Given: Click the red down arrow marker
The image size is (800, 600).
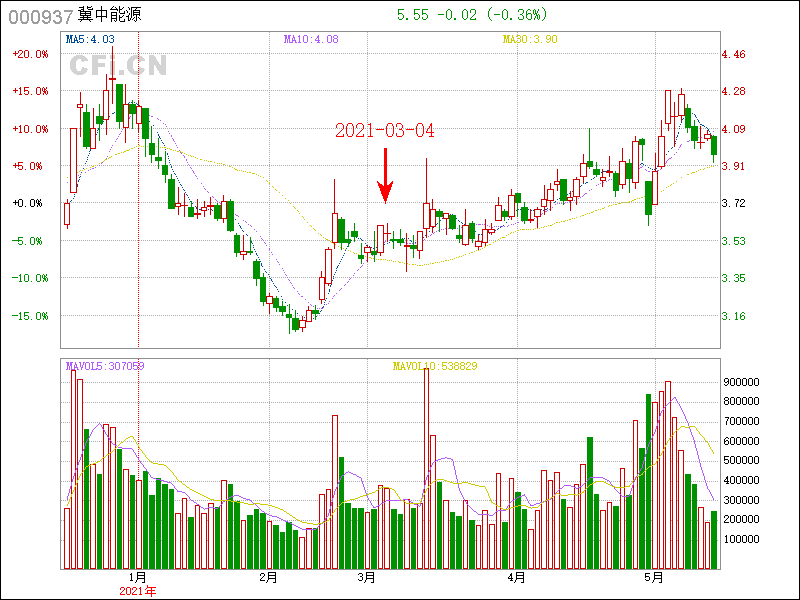Looking at the screenshot, I should (x=385, y=177).
